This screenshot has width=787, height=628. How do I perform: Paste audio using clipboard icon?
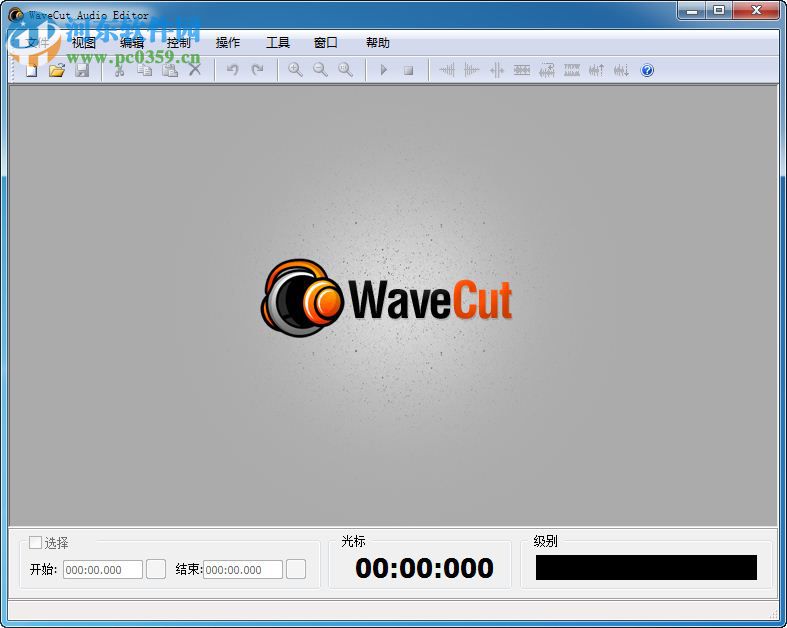tap(170, 70)
